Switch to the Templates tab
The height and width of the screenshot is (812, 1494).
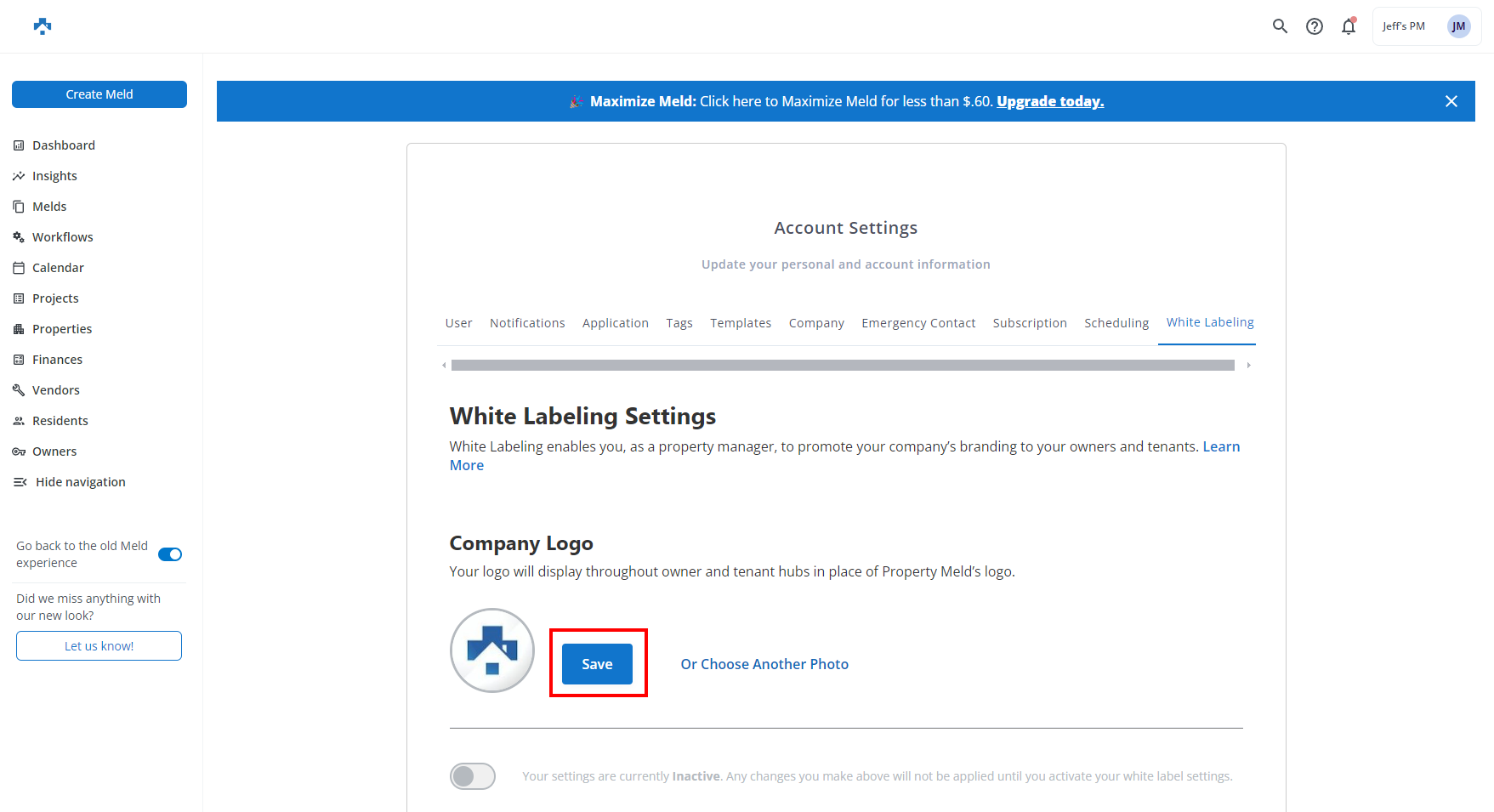[x=741, y=323]
